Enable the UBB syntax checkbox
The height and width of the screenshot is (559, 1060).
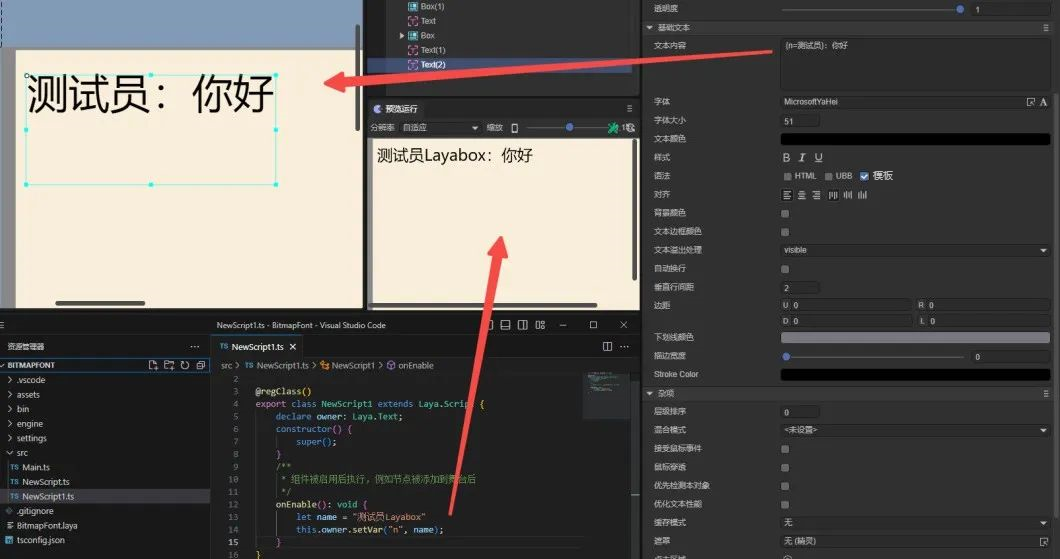[x=829, y=176]
